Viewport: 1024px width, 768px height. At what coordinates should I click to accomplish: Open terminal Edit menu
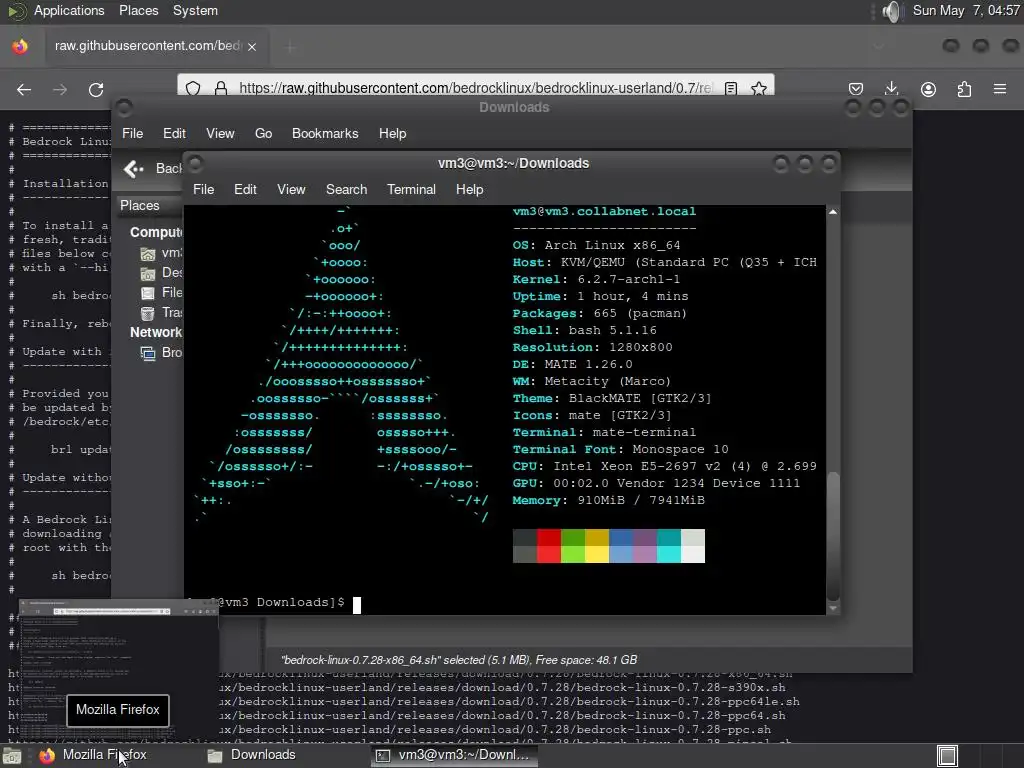coord(246,189)
